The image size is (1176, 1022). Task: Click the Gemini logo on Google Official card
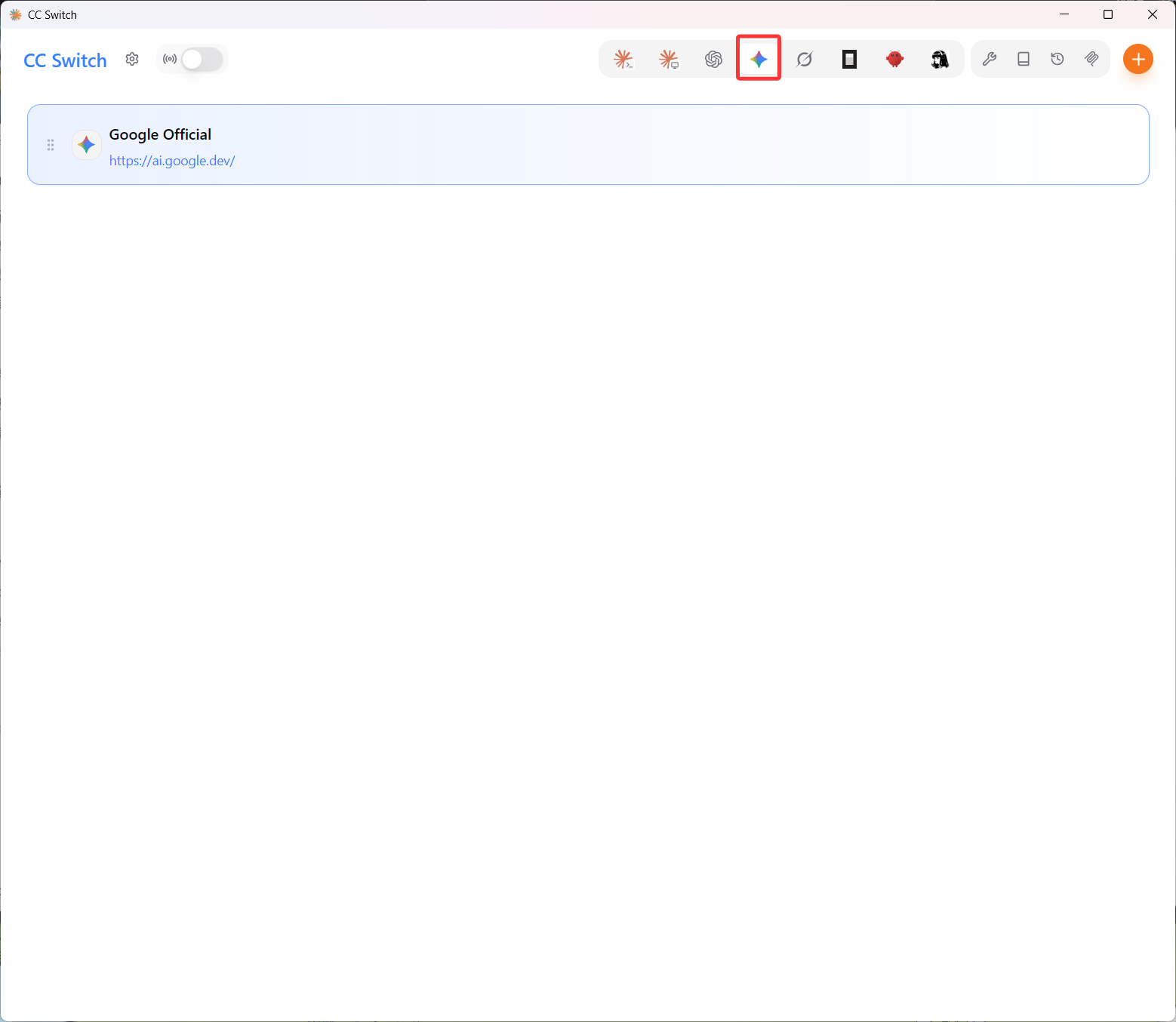[x=87, y=144]
